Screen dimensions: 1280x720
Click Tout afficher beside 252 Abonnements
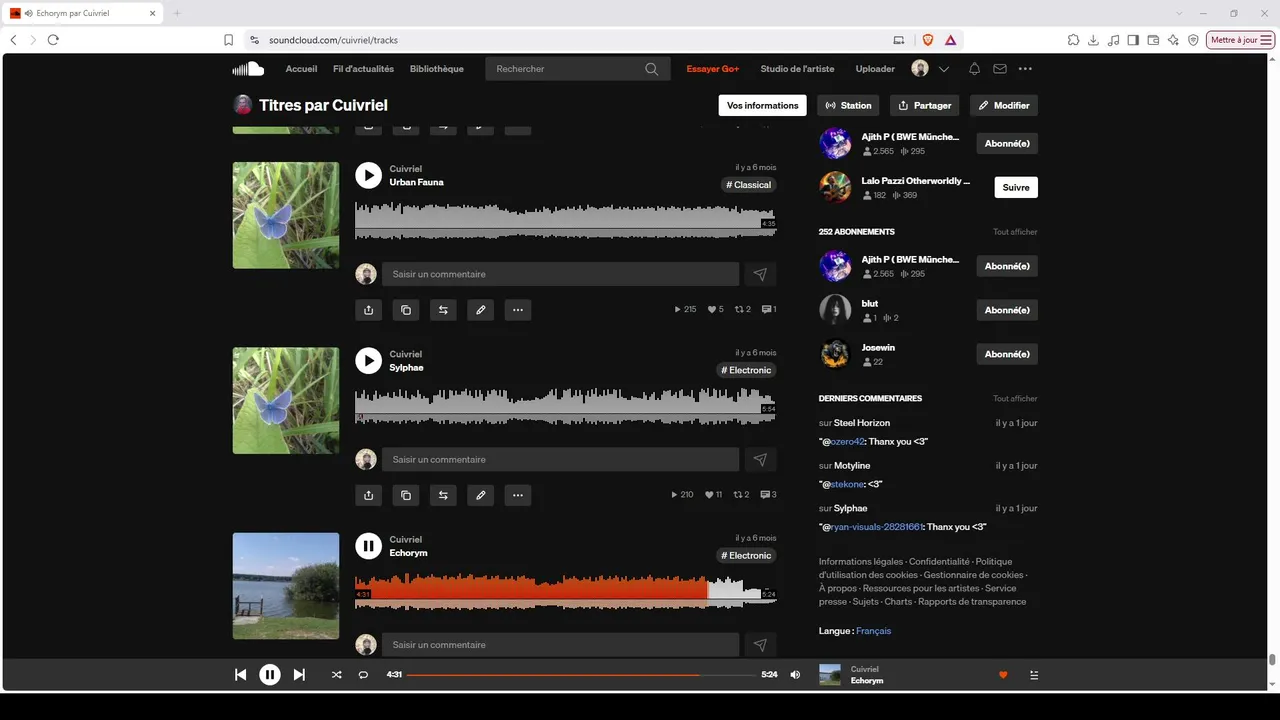(x=1015, y=232)
